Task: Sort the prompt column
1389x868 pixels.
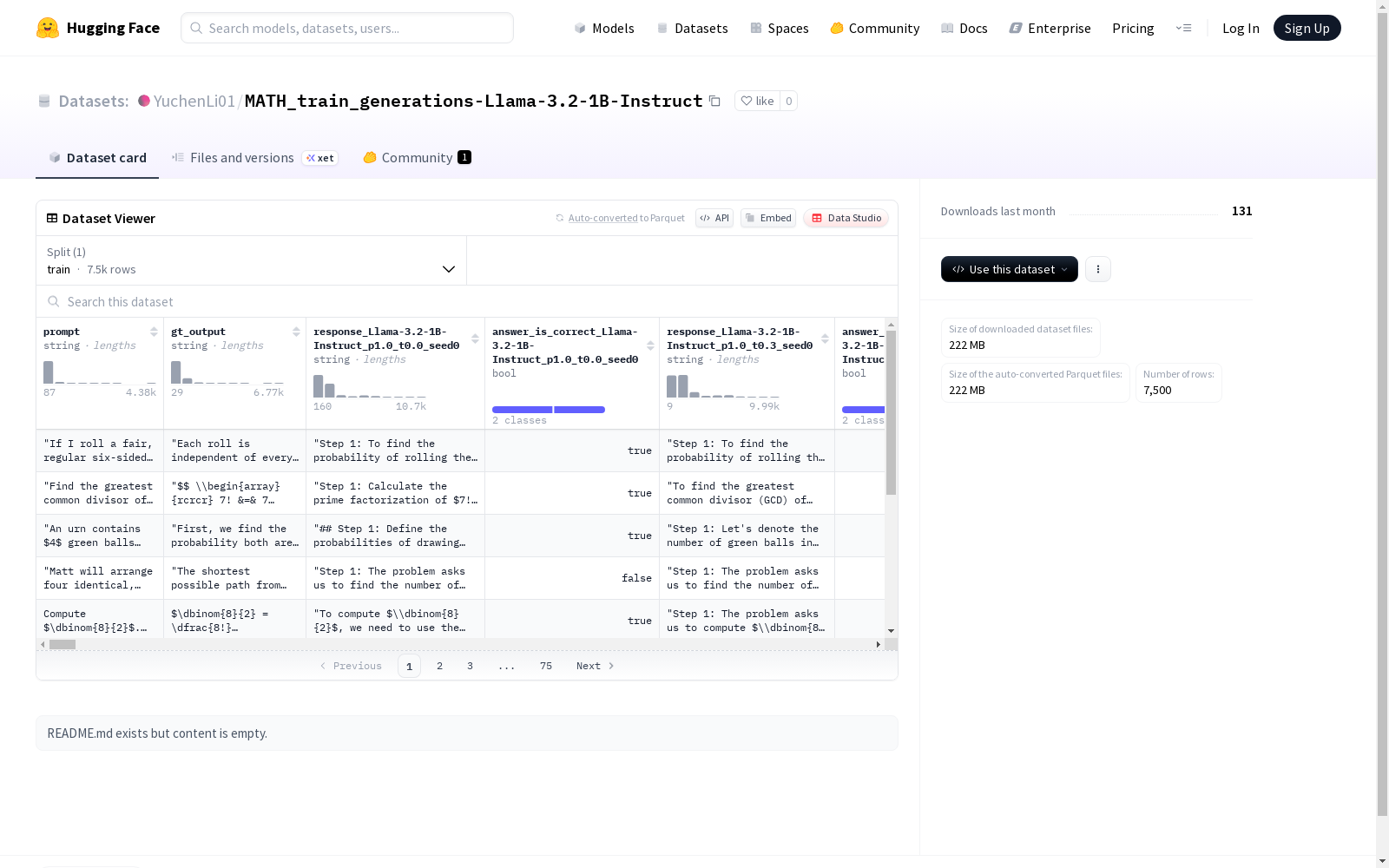Action: coord(154,332)
